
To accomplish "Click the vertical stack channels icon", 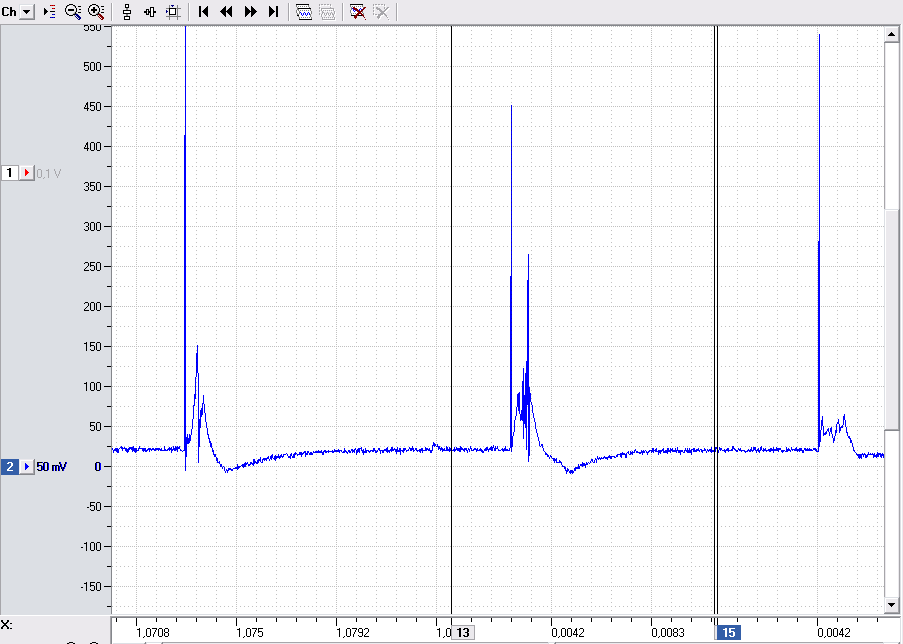I will coord(127,12).
